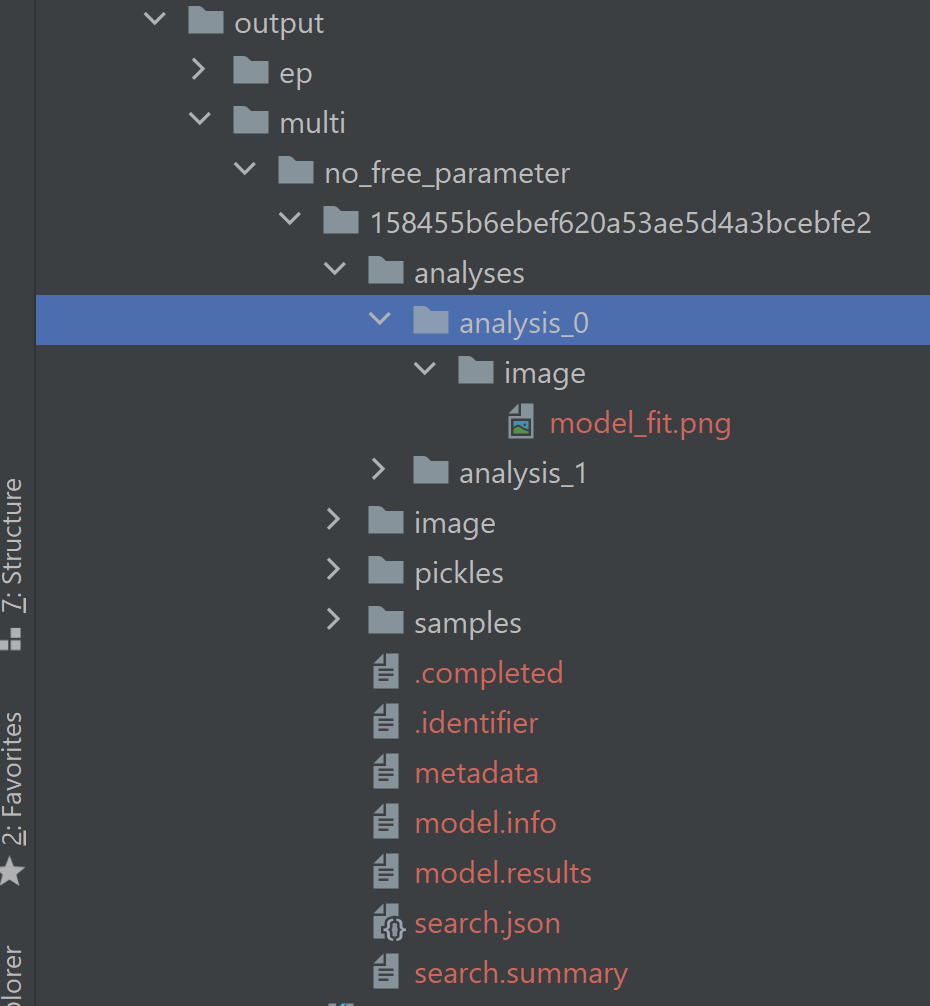
Task: Expand the pickles folder chevron
Action: [x=334, y=570]
